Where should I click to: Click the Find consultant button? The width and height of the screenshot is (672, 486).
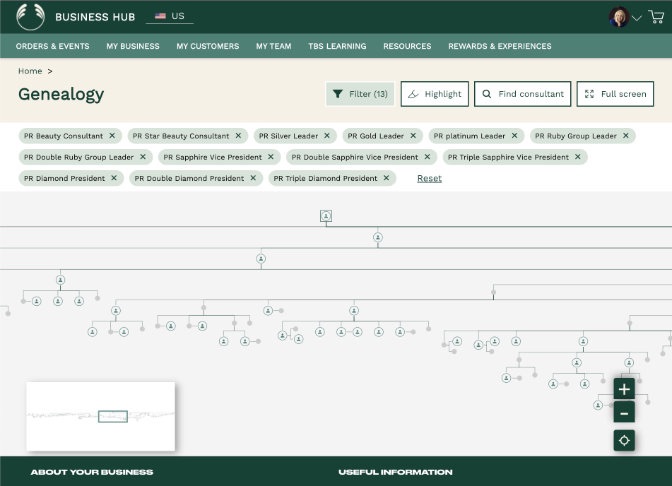pos(522,94)
